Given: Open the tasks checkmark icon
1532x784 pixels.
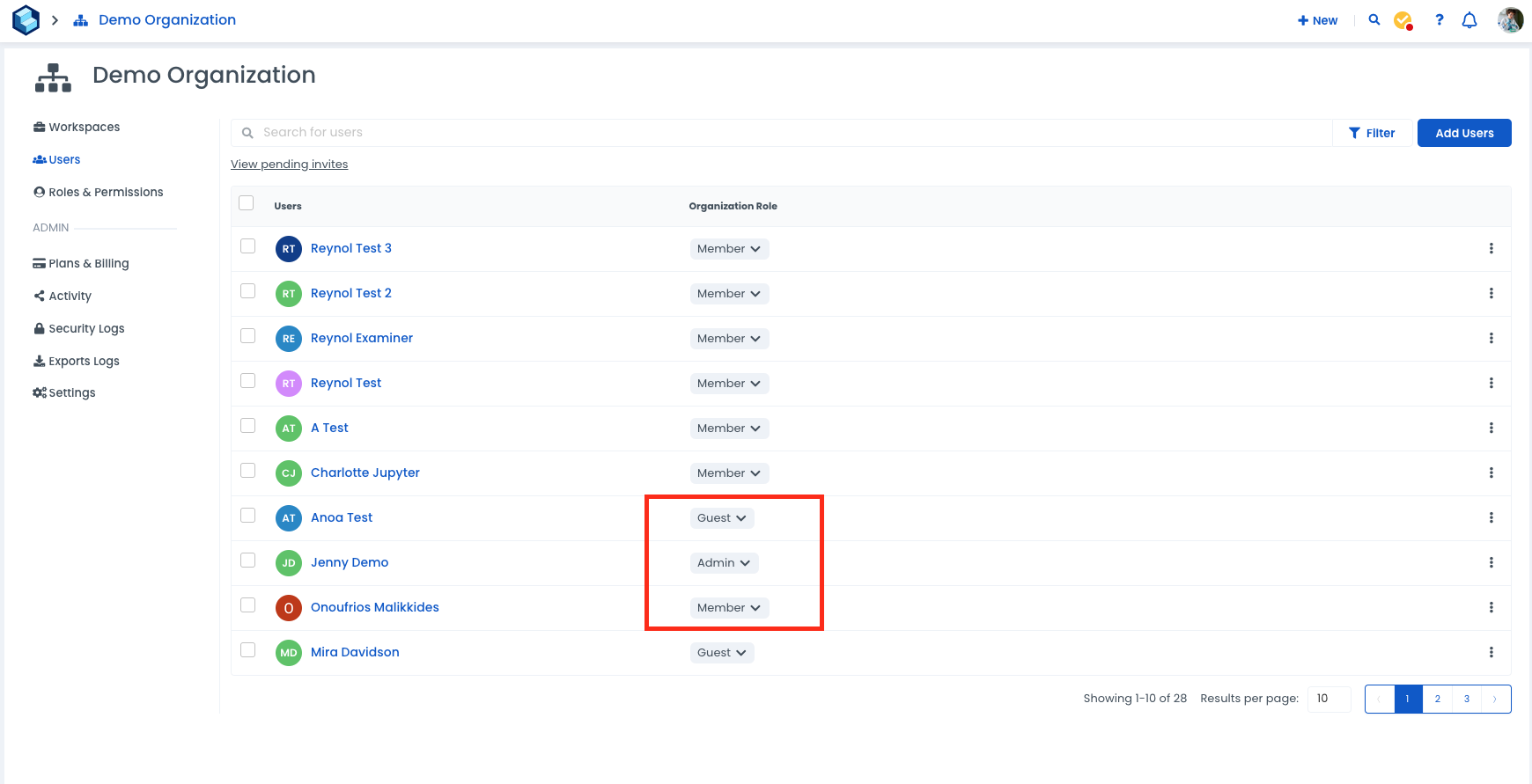Looking at the screenshot, I should pos(1403,20).
